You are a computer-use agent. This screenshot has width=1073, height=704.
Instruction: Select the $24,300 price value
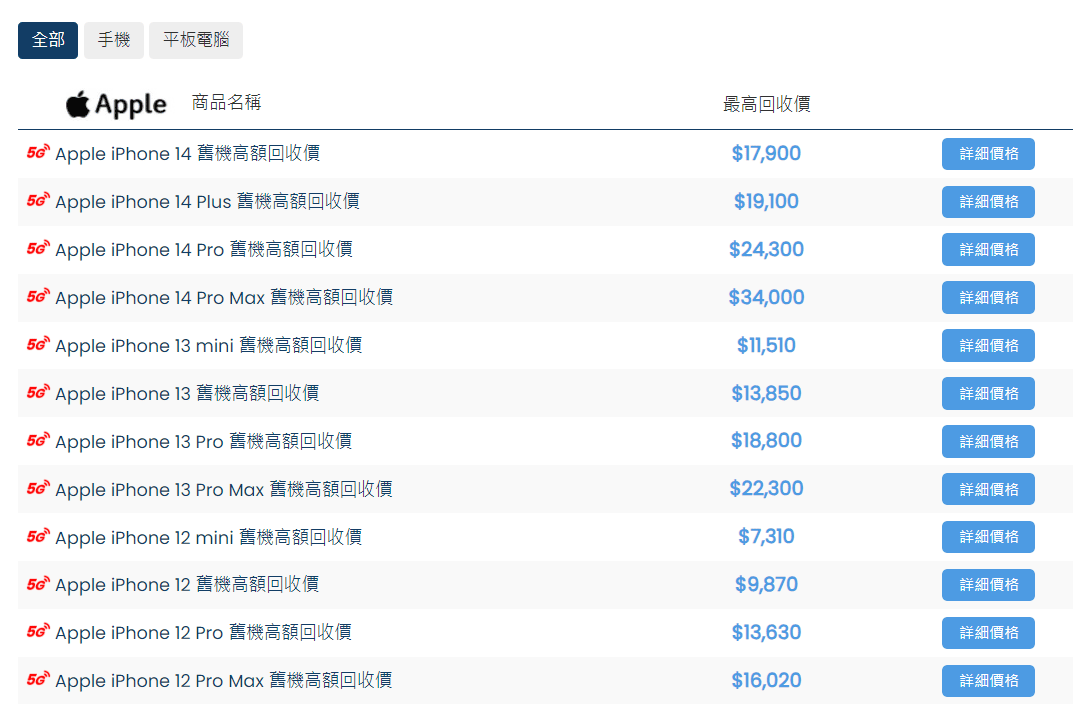pos(766,249)
